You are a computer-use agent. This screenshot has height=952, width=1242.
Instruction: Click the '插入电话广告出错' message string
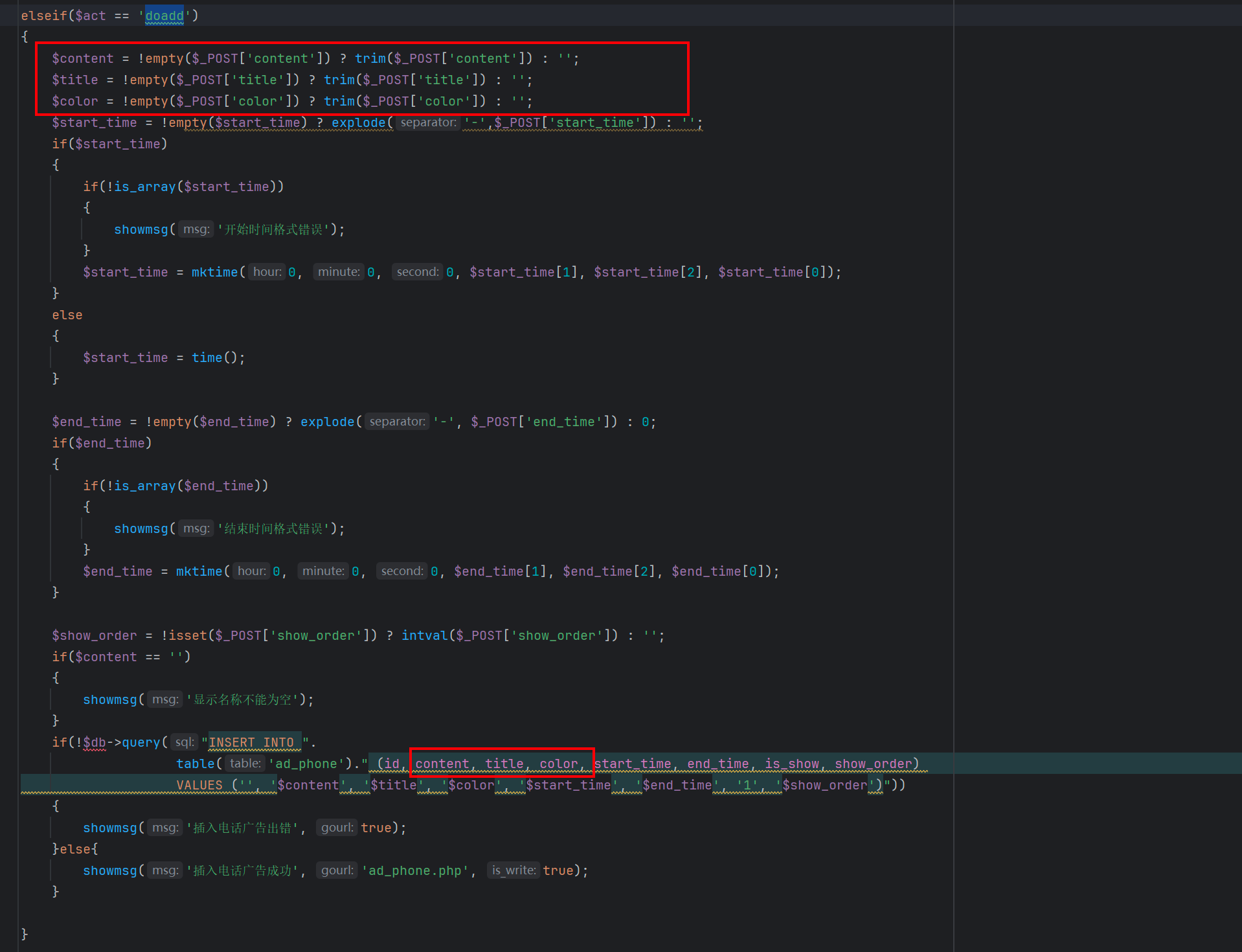[x=242, y=828]
